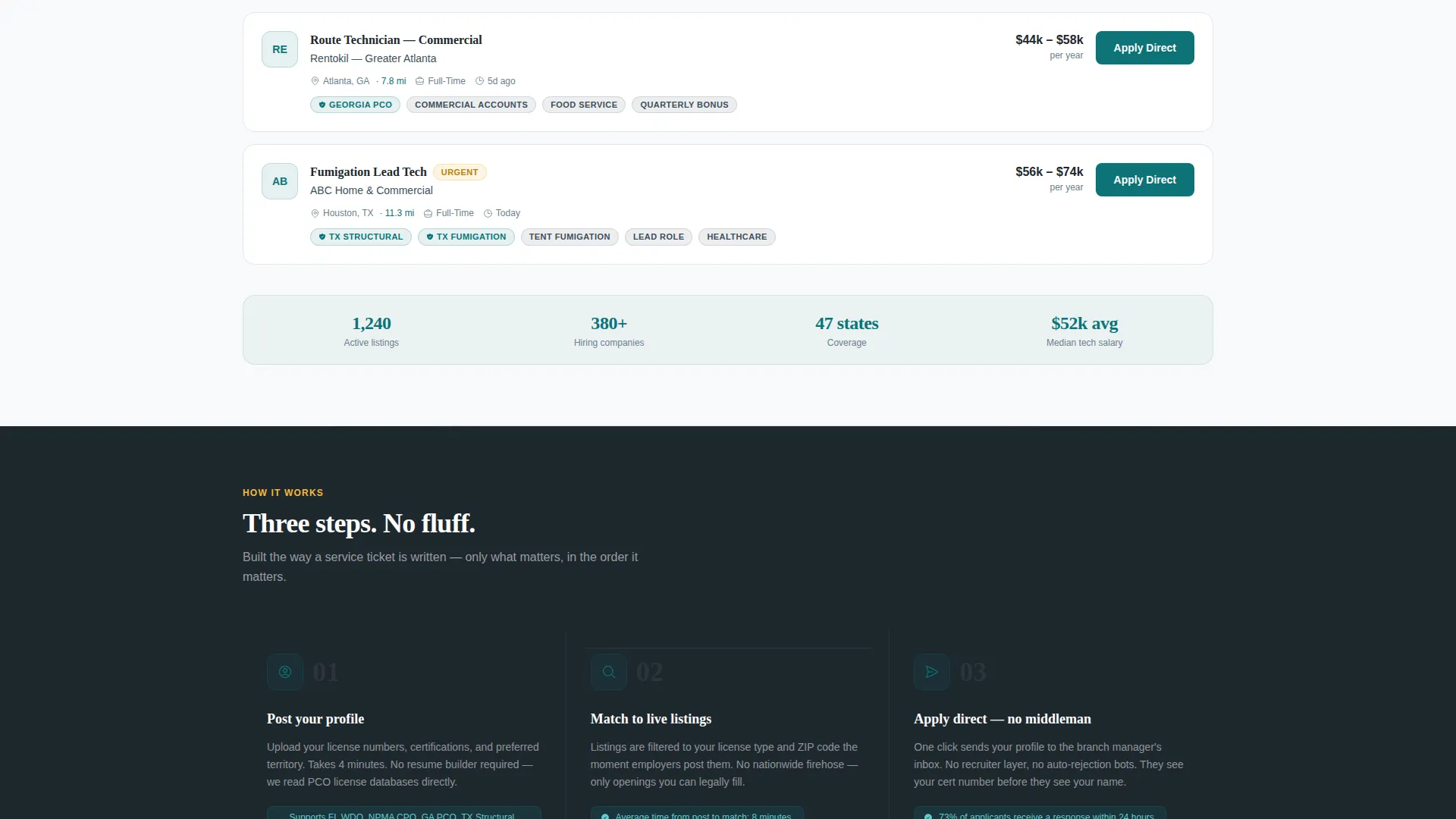Screen dimensions: 1456x819
Task: Click the briefcase icon in the Rentokil listing
Action: (419, 81)
